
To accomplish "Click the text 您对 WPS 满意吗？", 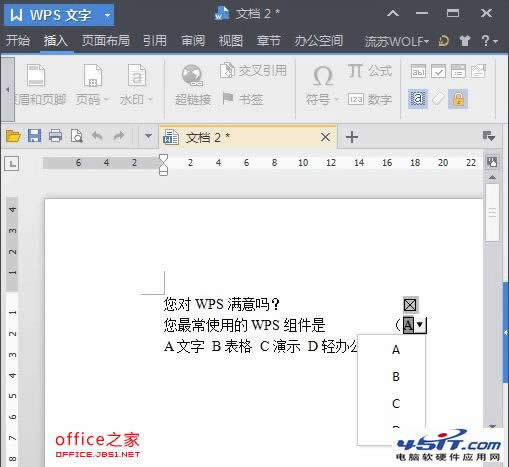I will tap(222, 304).
